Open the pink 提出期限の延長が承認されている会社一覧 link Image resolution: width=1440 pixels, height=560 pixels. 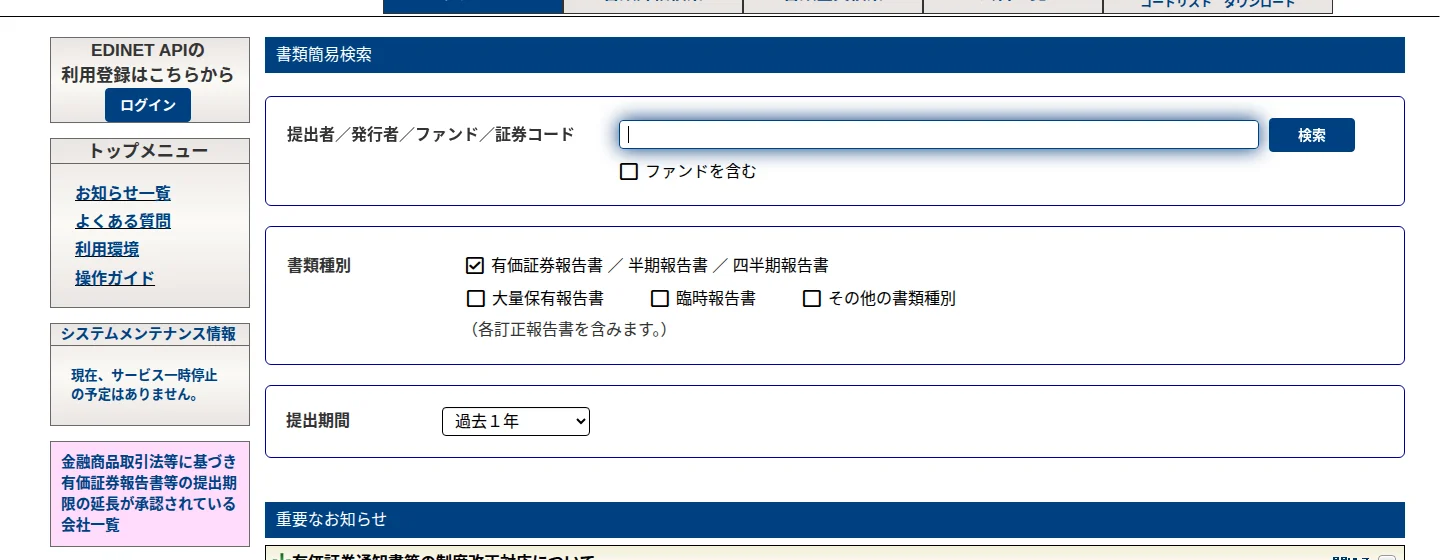150,493
